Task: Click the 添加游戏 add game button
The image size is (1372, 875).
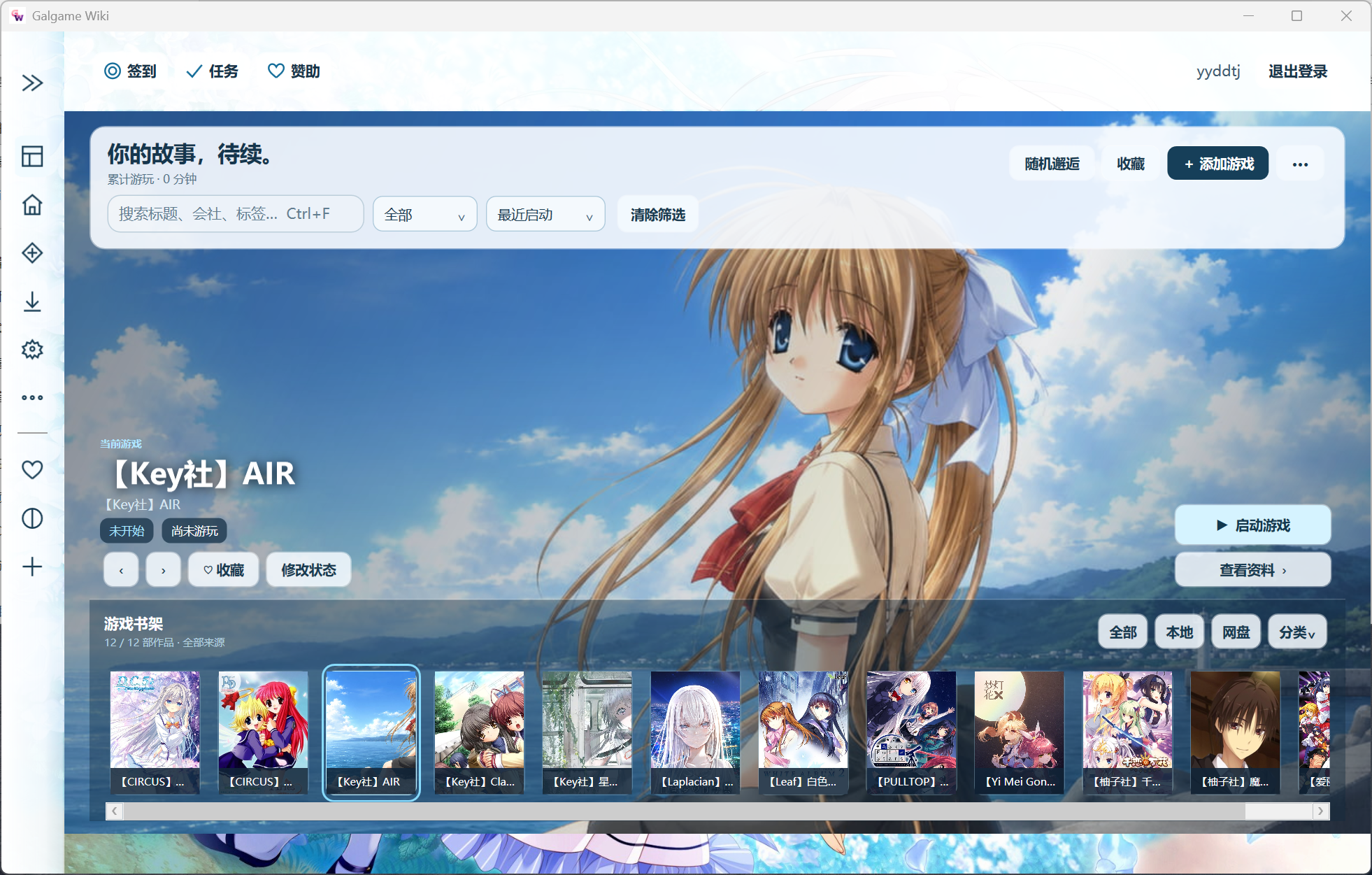Action: 1218,164
